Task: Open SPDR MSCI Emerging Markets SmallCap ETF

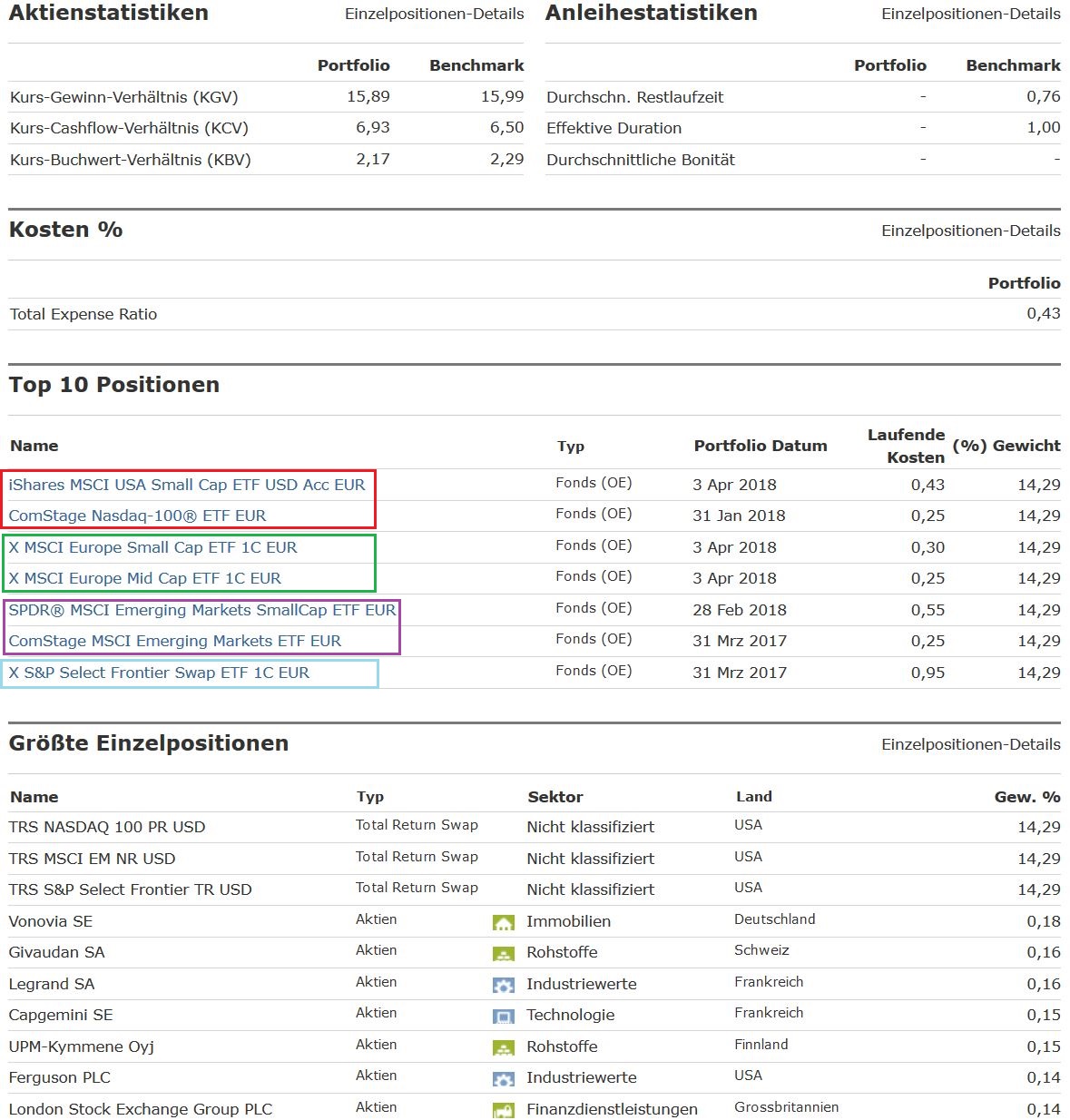Action: coord(202,610)
